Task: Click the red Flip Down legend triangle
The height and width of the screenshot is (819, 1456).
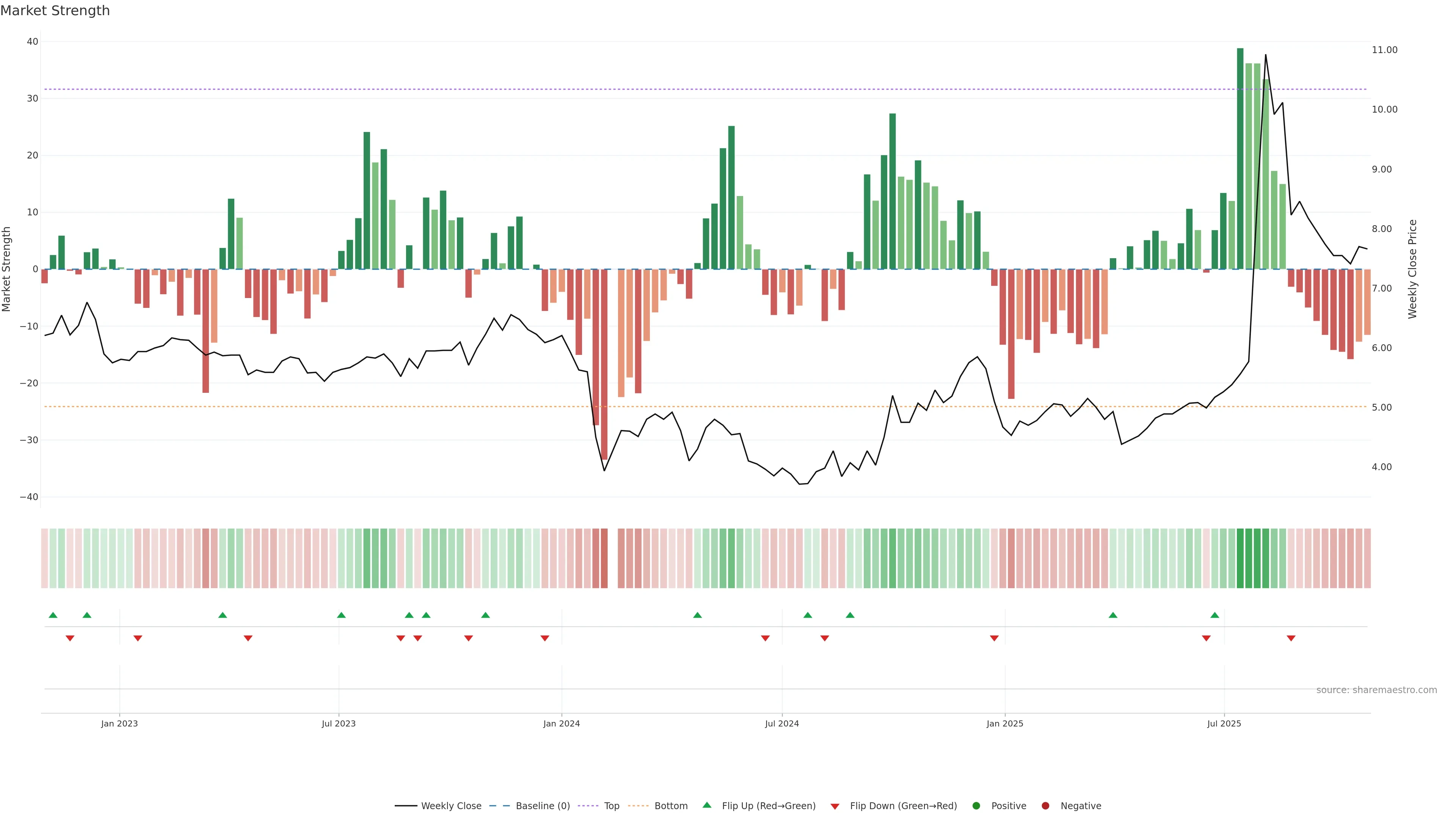Action: coord(835,806)
